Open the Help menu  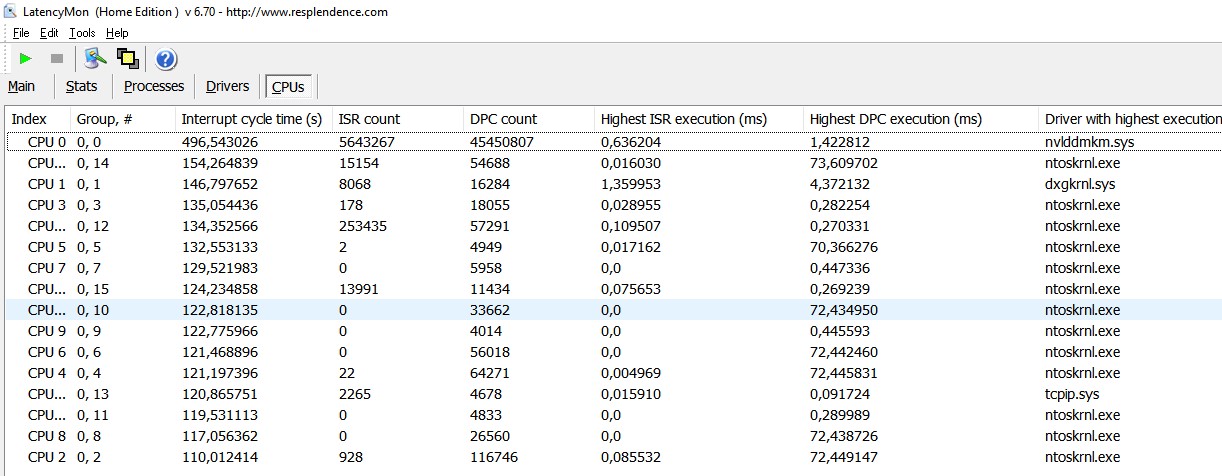[x=117, y=33]
